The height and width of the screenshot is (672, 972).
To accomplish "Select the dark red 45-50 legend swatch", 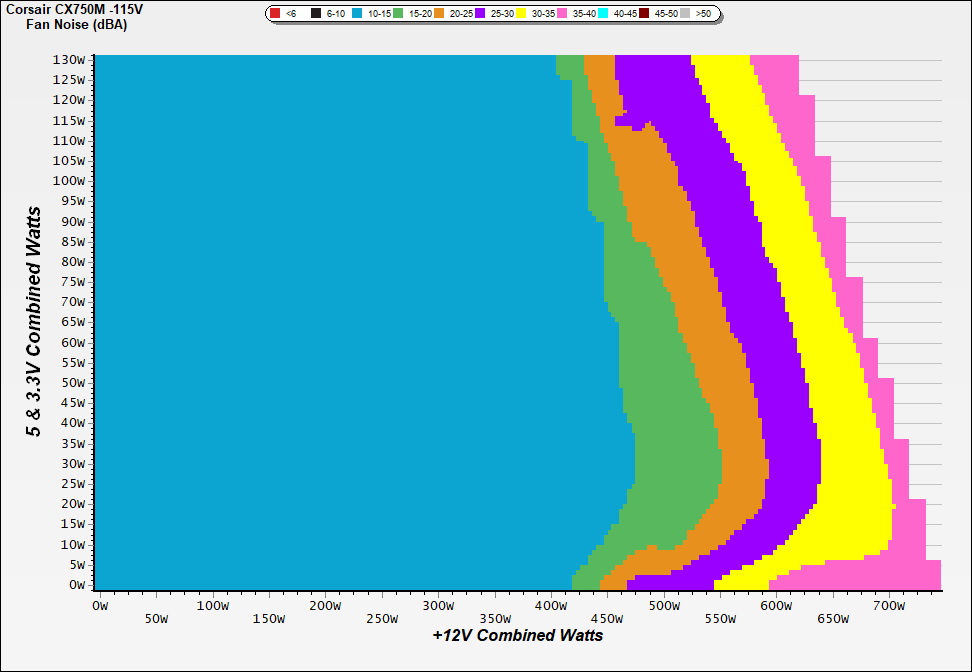I will [644, 14].
